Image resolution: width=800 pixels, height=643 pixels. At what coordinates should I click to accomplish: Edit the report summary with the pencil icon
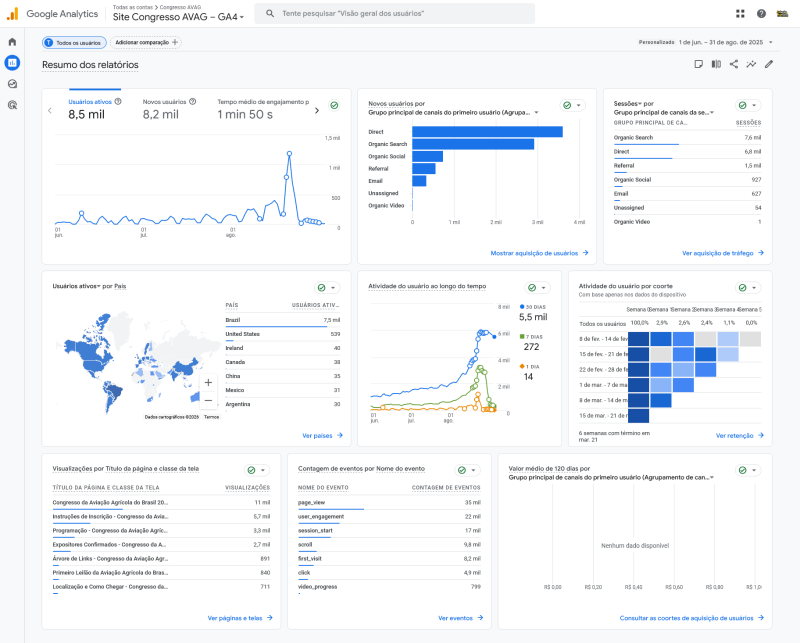pyautogui.click(x=769, y=63)
